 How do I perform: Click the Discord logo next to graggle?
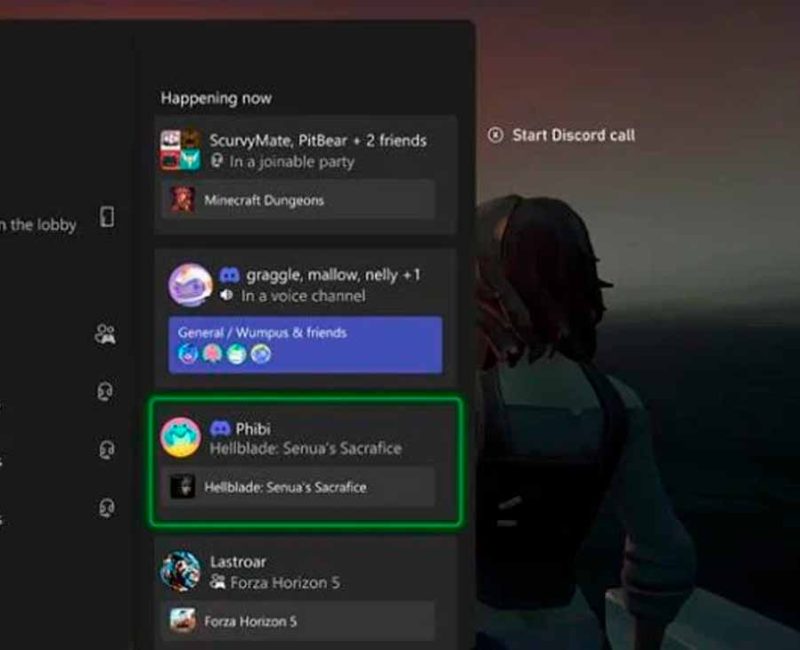(x=229, y=276)
